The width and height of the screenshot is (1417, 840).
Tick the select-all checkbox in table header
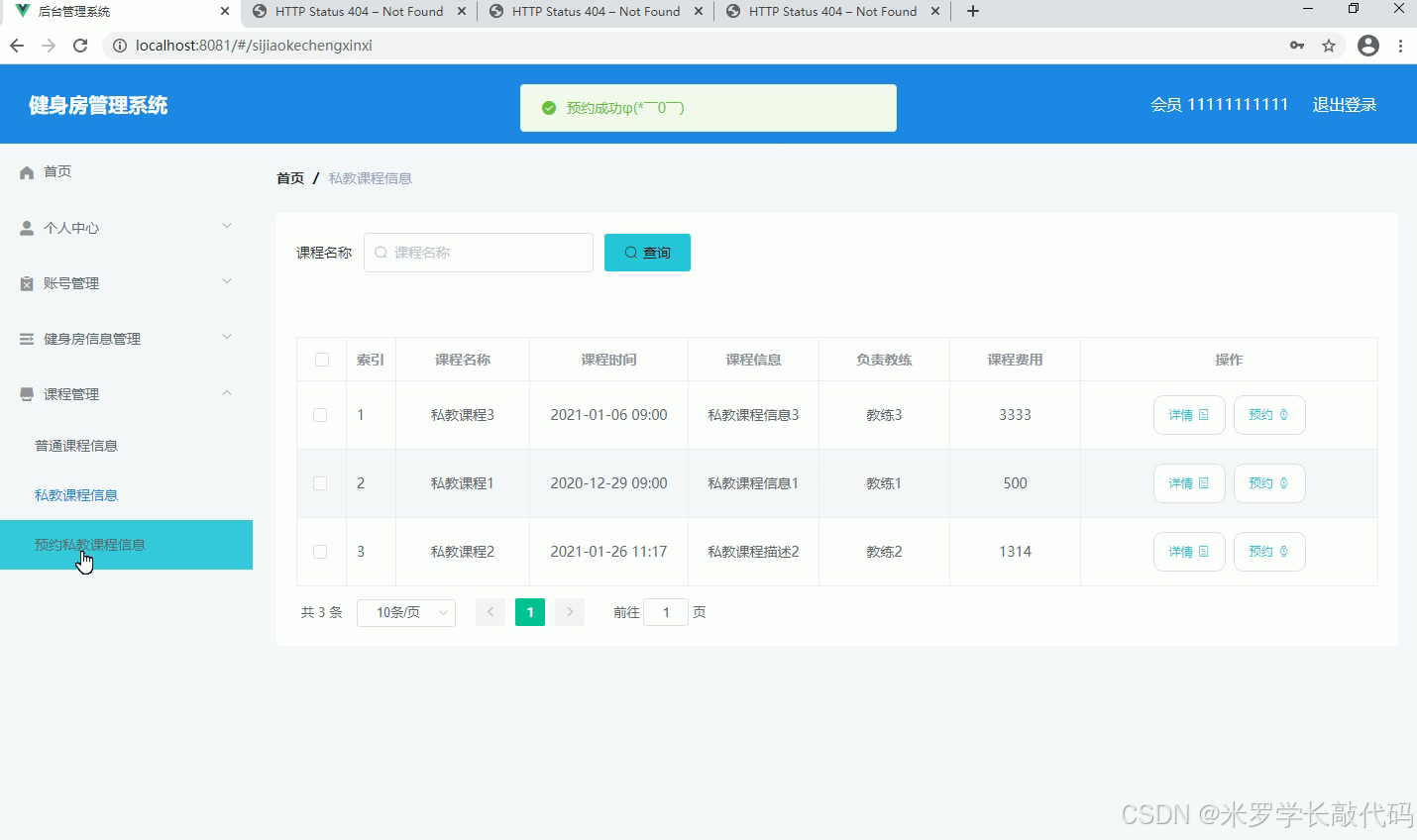tap(322, 360)
